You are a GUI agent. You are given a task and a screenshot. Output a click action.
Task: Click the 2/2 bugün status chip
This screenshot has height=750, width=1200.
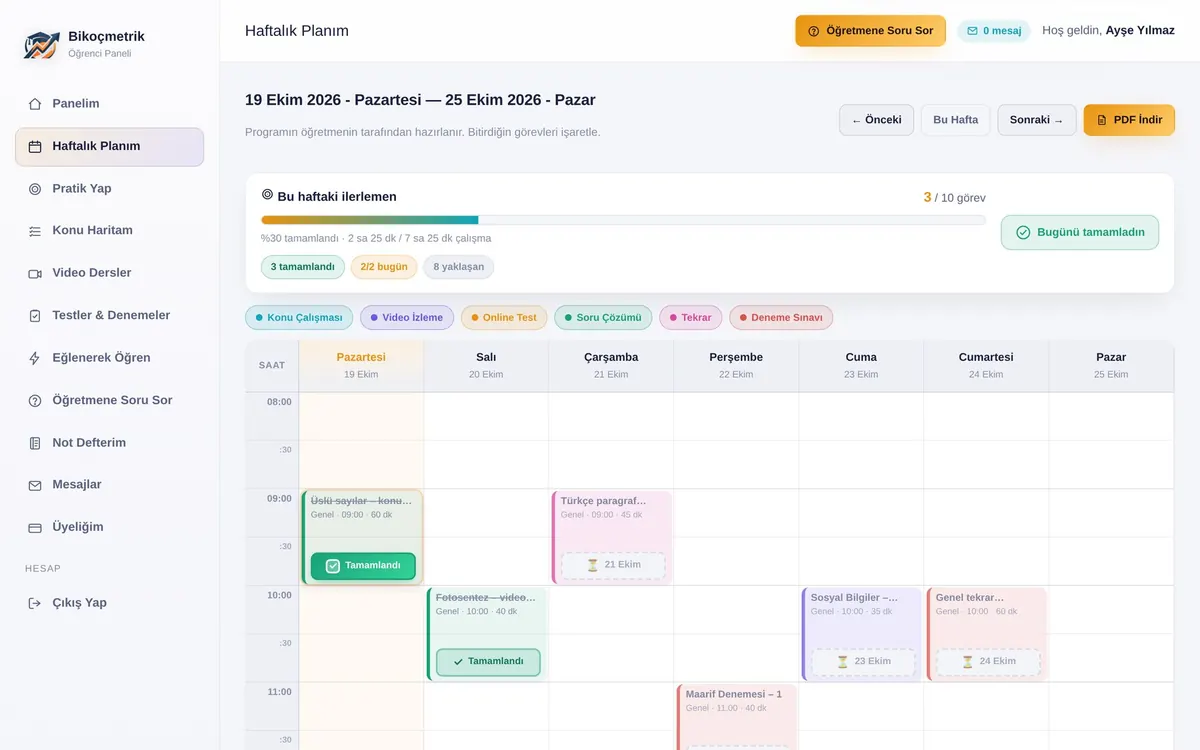pyautogui.click(x=384, y=267)
